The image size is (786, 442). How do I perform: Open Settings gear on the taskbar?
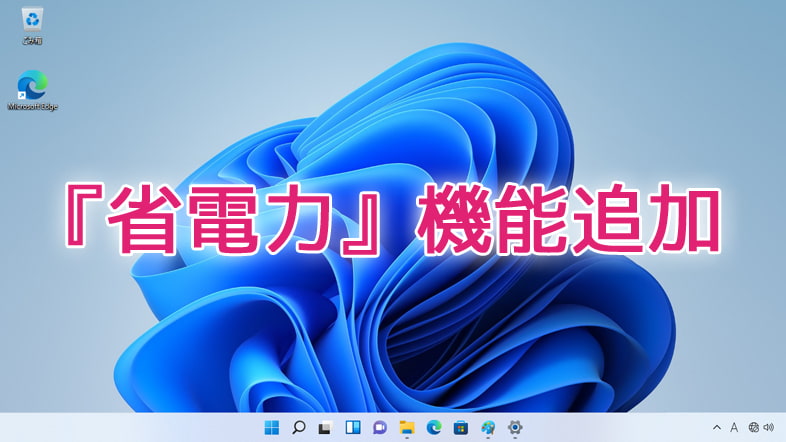coord(515,427)
